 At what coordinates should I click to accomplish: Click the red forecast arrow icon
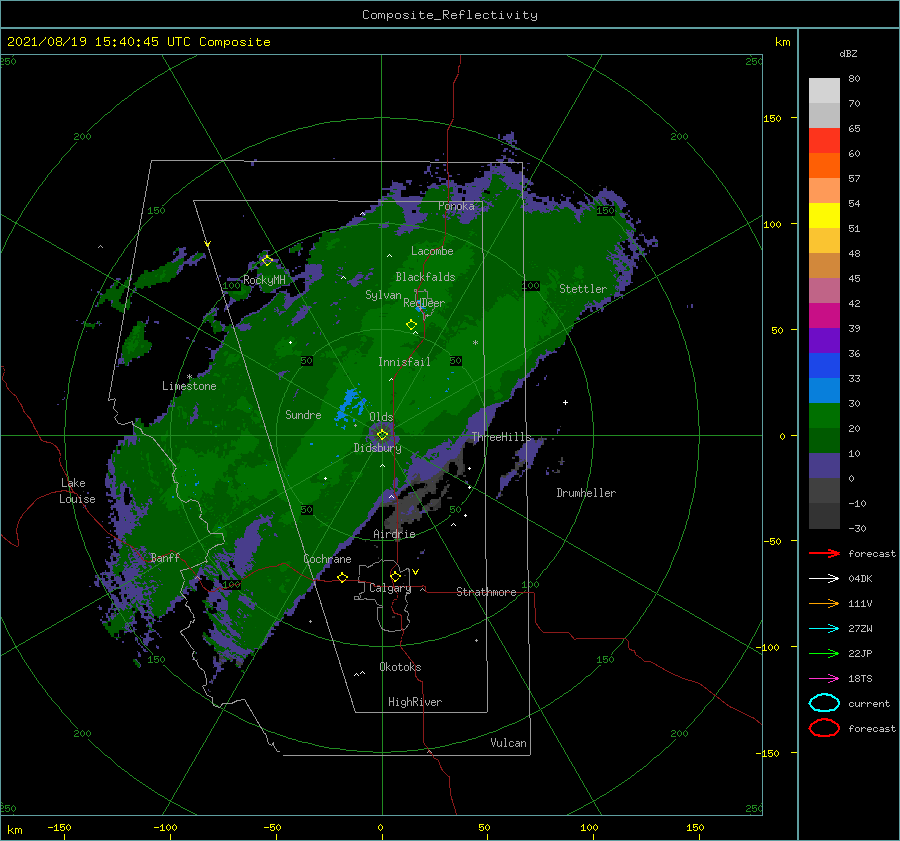(824, 553)
